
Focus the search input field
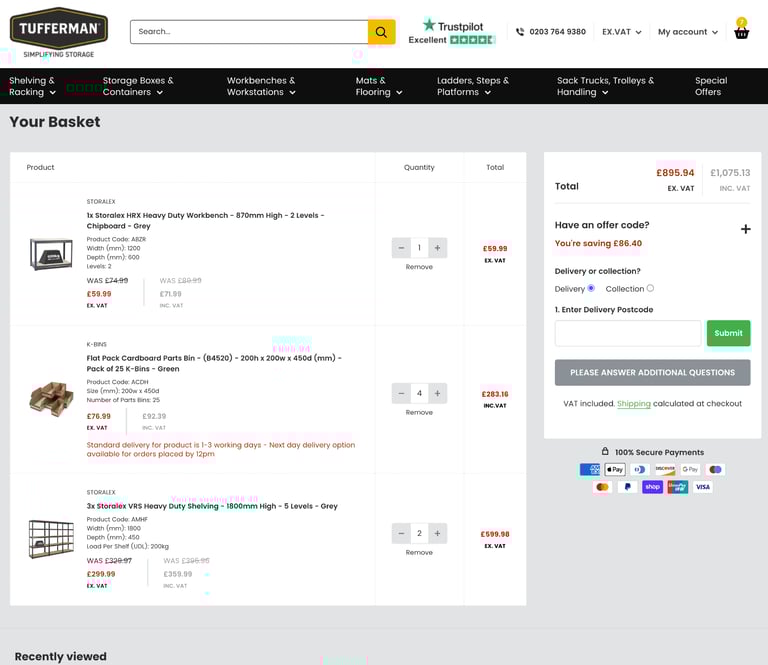(249, 32)
